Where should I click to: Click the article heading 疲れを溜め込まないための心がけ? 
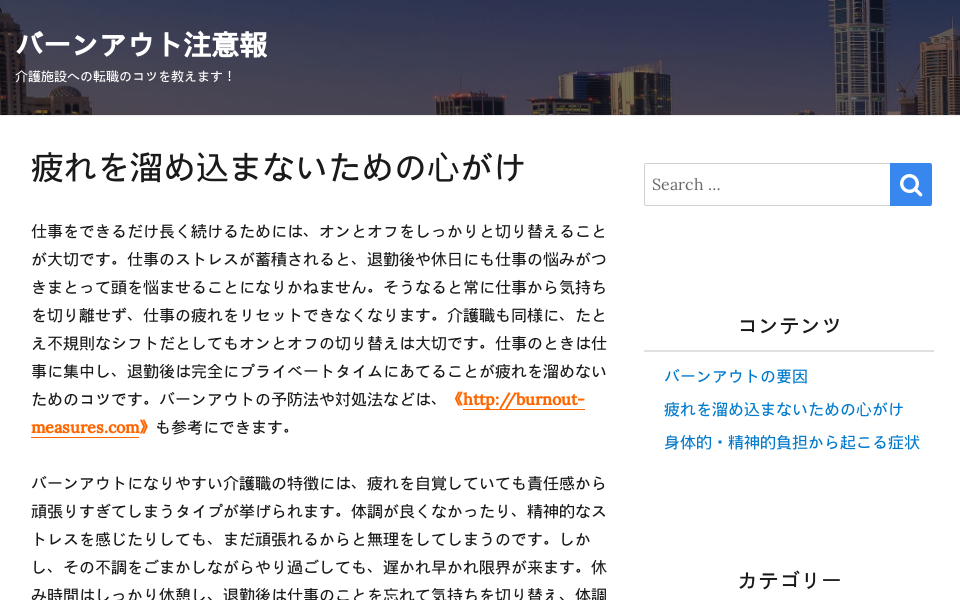click(x=278, y=167)
